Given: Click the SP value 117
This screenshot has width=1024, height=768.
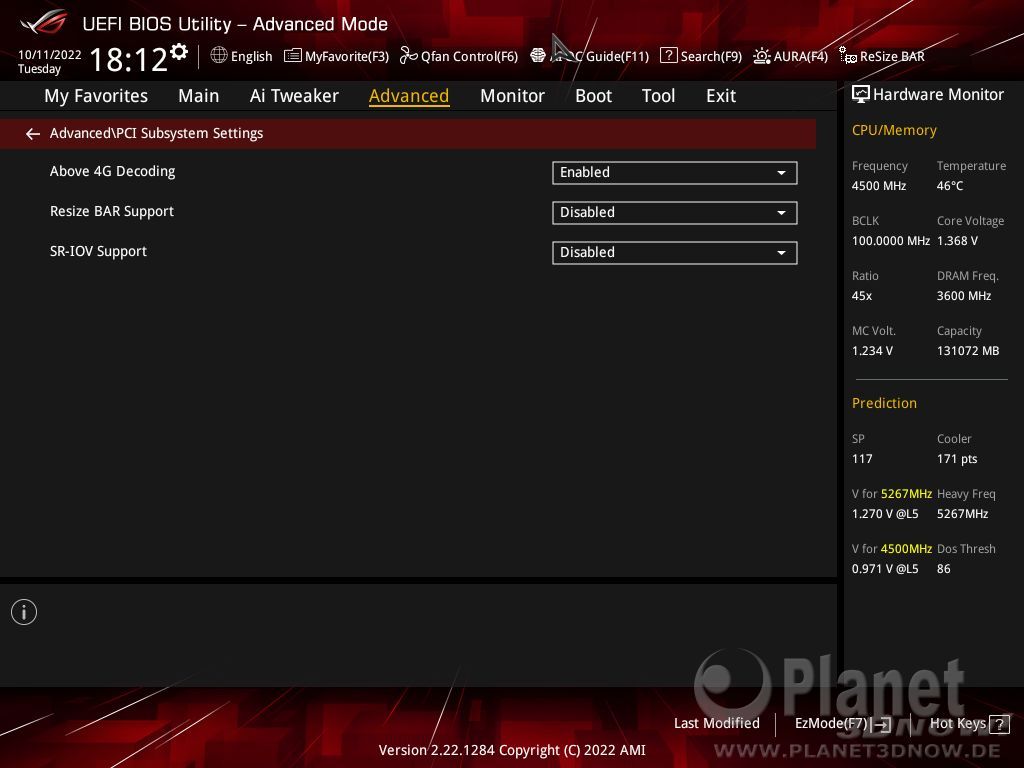Looking at the screenshot, I should pyautogui.click(x=862, y=459).
